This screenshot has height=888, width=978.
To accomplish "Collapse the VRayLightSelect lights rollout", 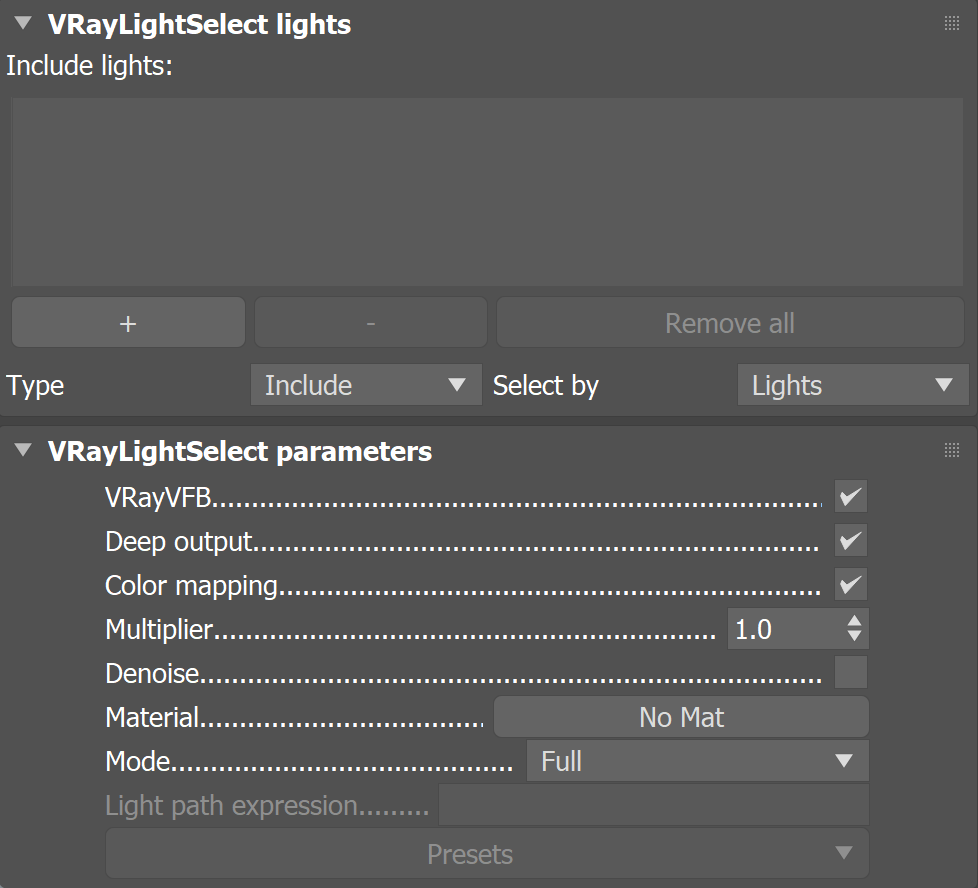I will [21, 22].
